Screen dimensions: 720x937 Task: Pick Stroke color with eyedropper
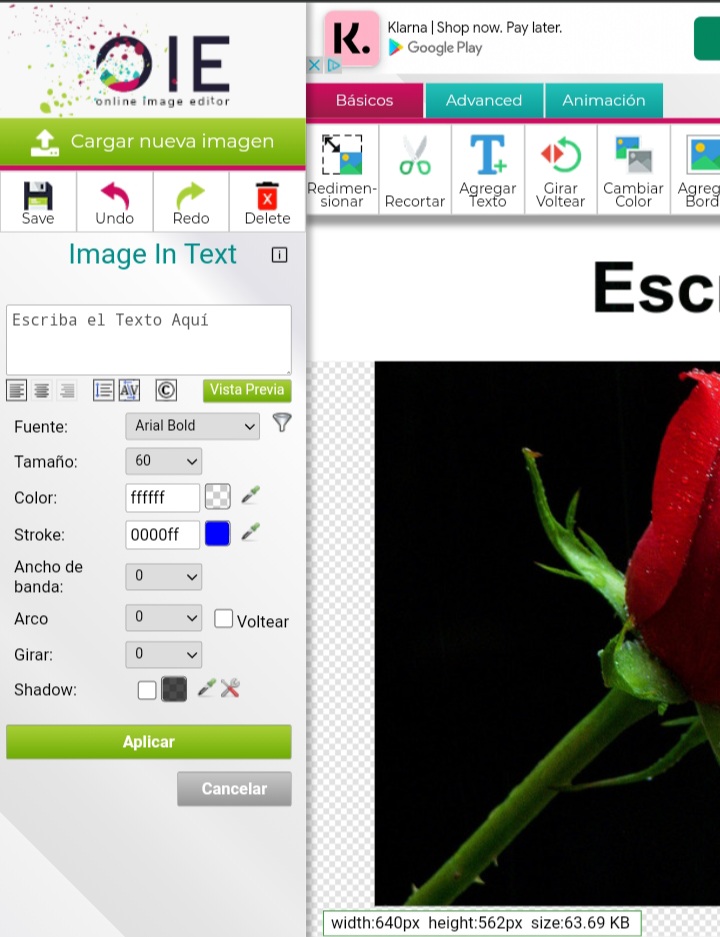click(250, 533)
